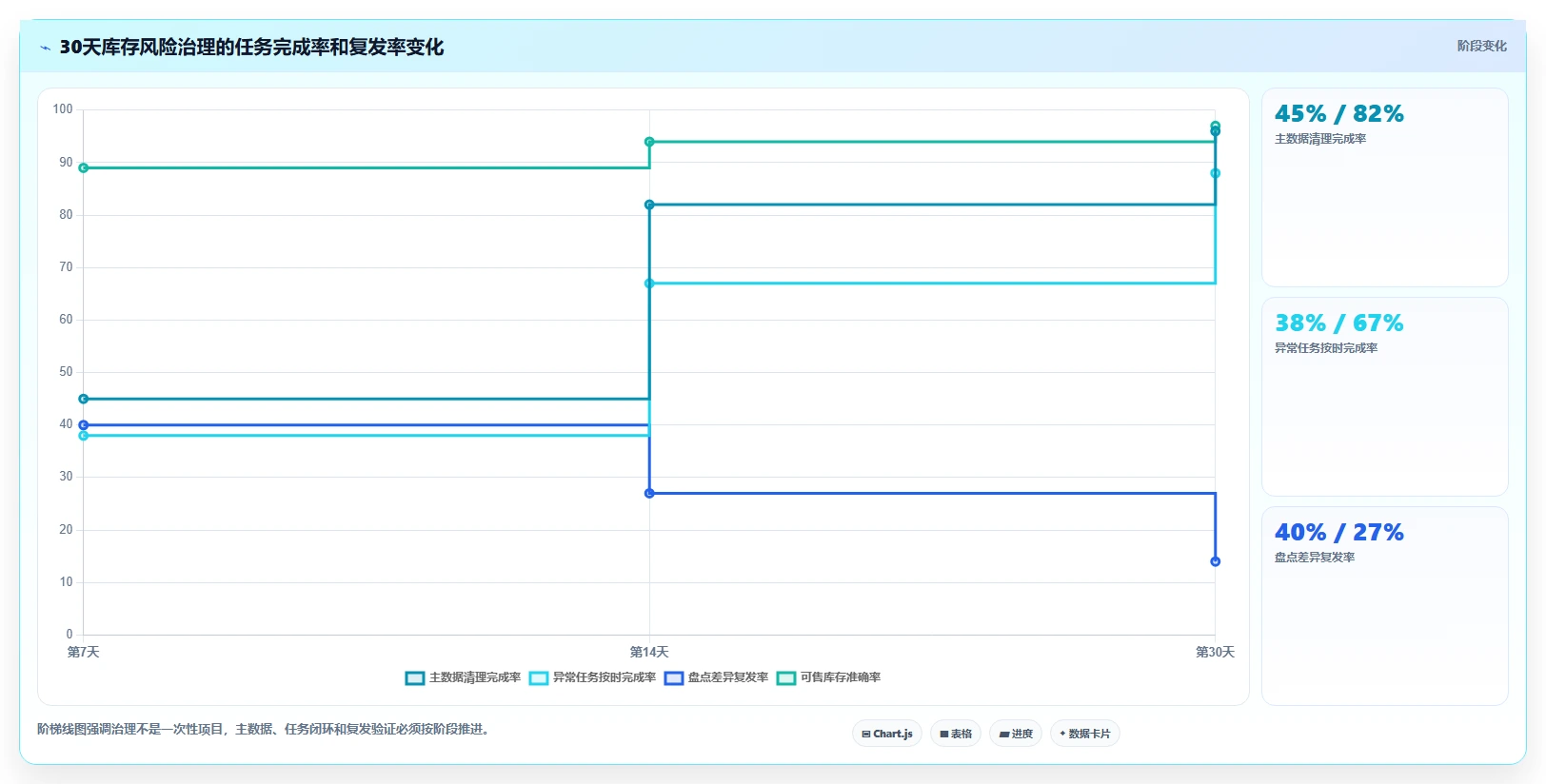Toggle the 主数据清理完成率 legend series
The width and height of the screenshot is (1546, 784).
463,677
